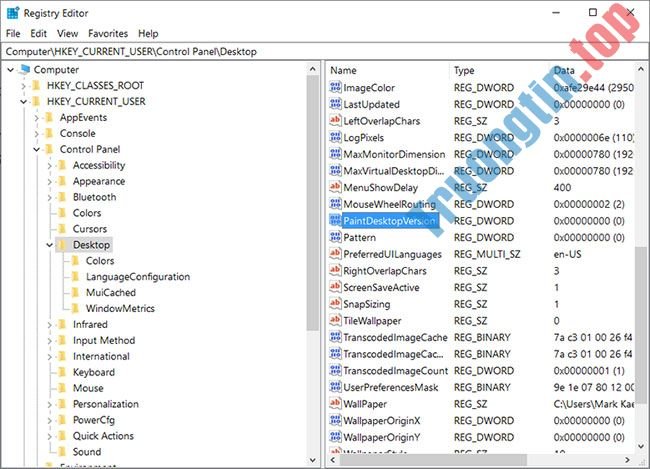The width and height of the screenshot is (650, 469).
Task: Click the Personalization folder icon
Action: point(63,404)
